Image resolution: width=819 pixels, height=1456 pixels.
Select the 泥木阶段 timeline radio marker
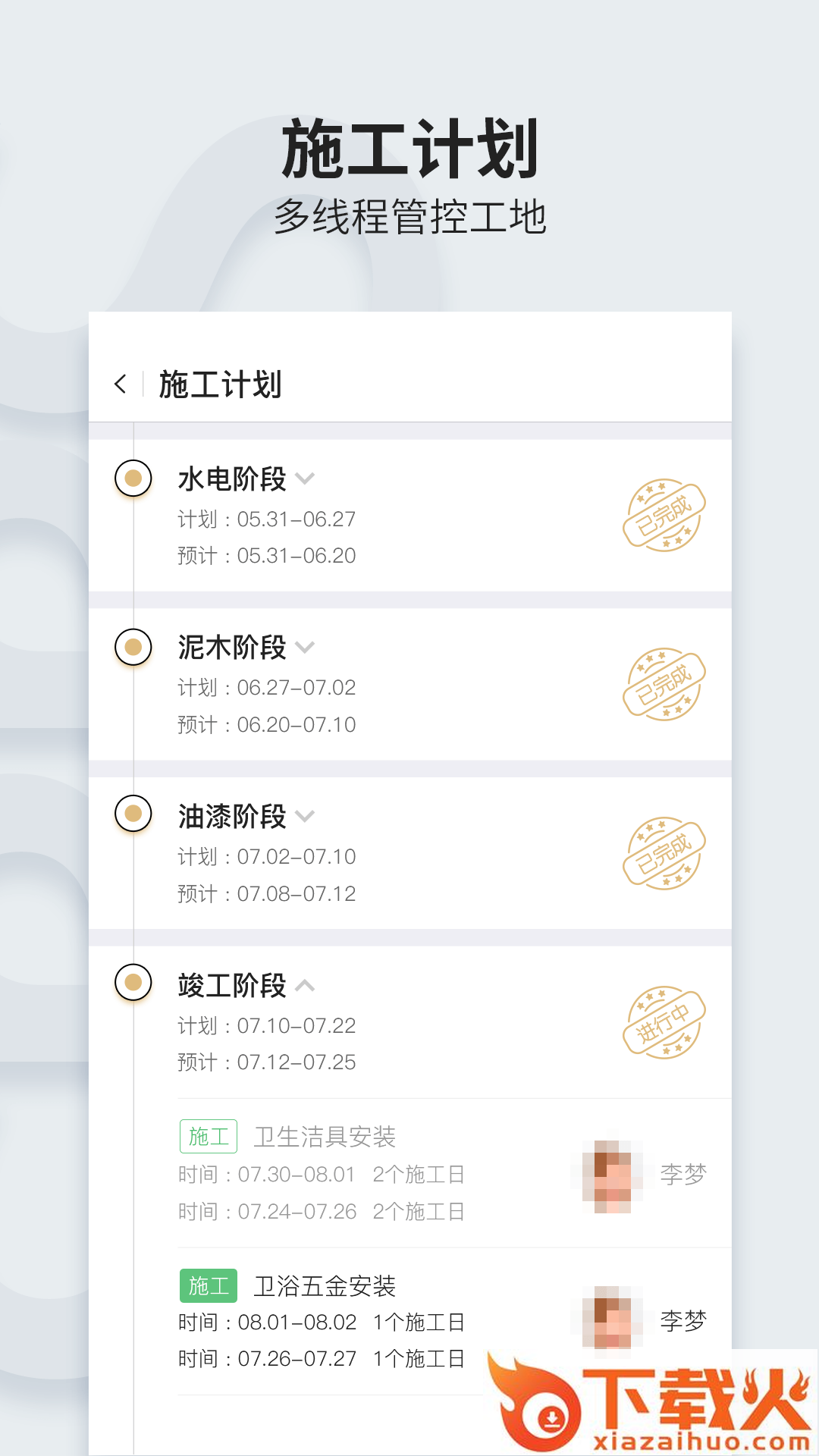tap(133, 648)
